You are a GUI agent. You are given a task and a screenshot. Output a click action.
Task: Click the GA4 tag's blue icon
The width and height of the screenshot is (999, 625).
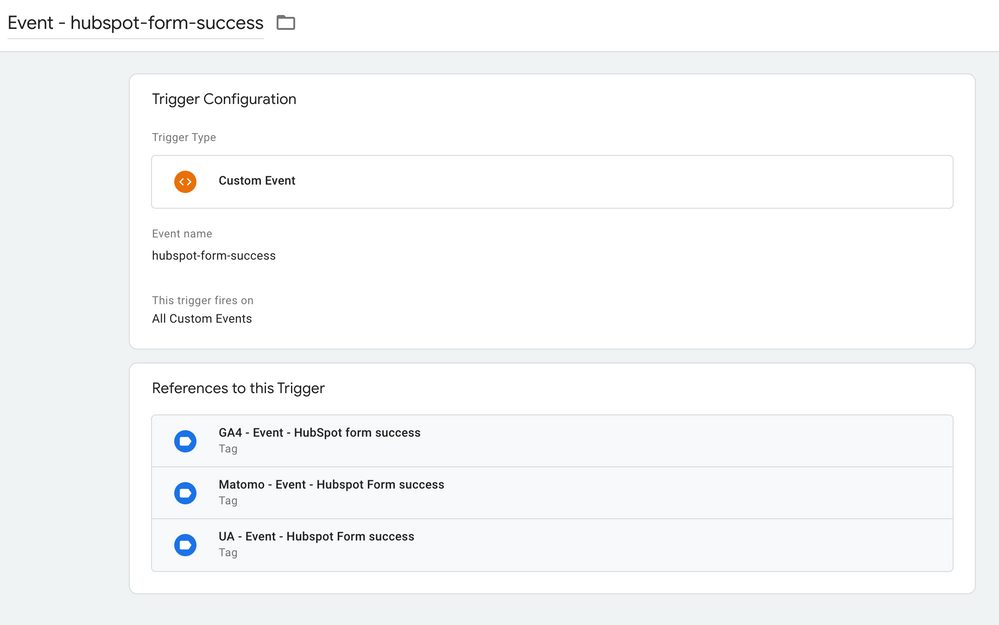[185, 441]
